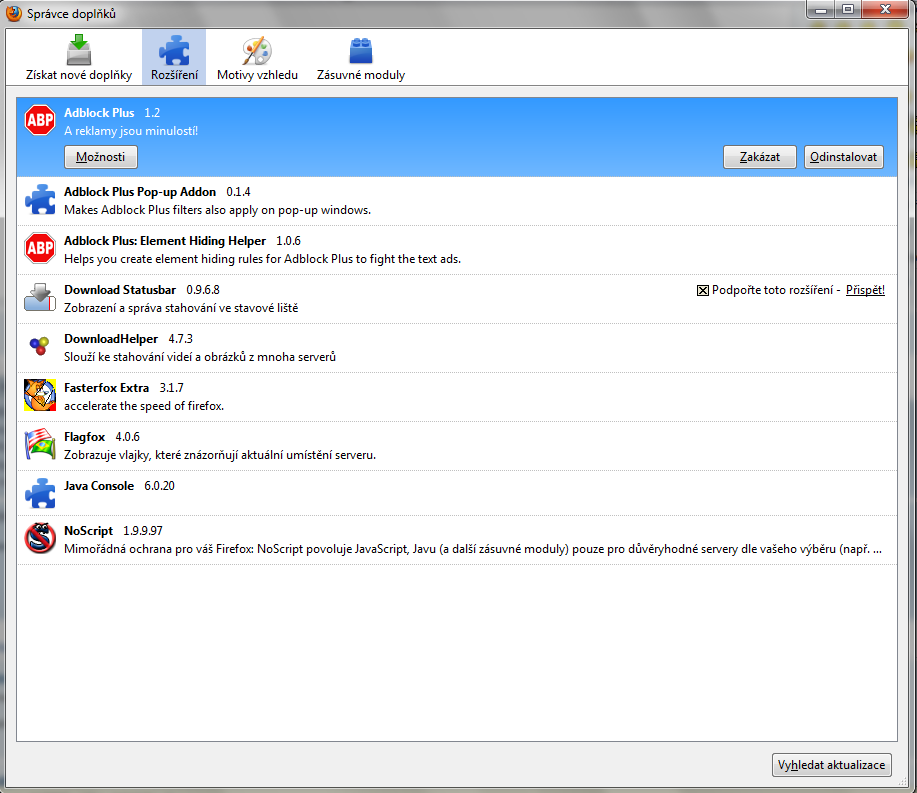This screenshot has height=793, width=917.
Task: Select the DownloadHelper extension entry
Action: [x=457, y=348]
